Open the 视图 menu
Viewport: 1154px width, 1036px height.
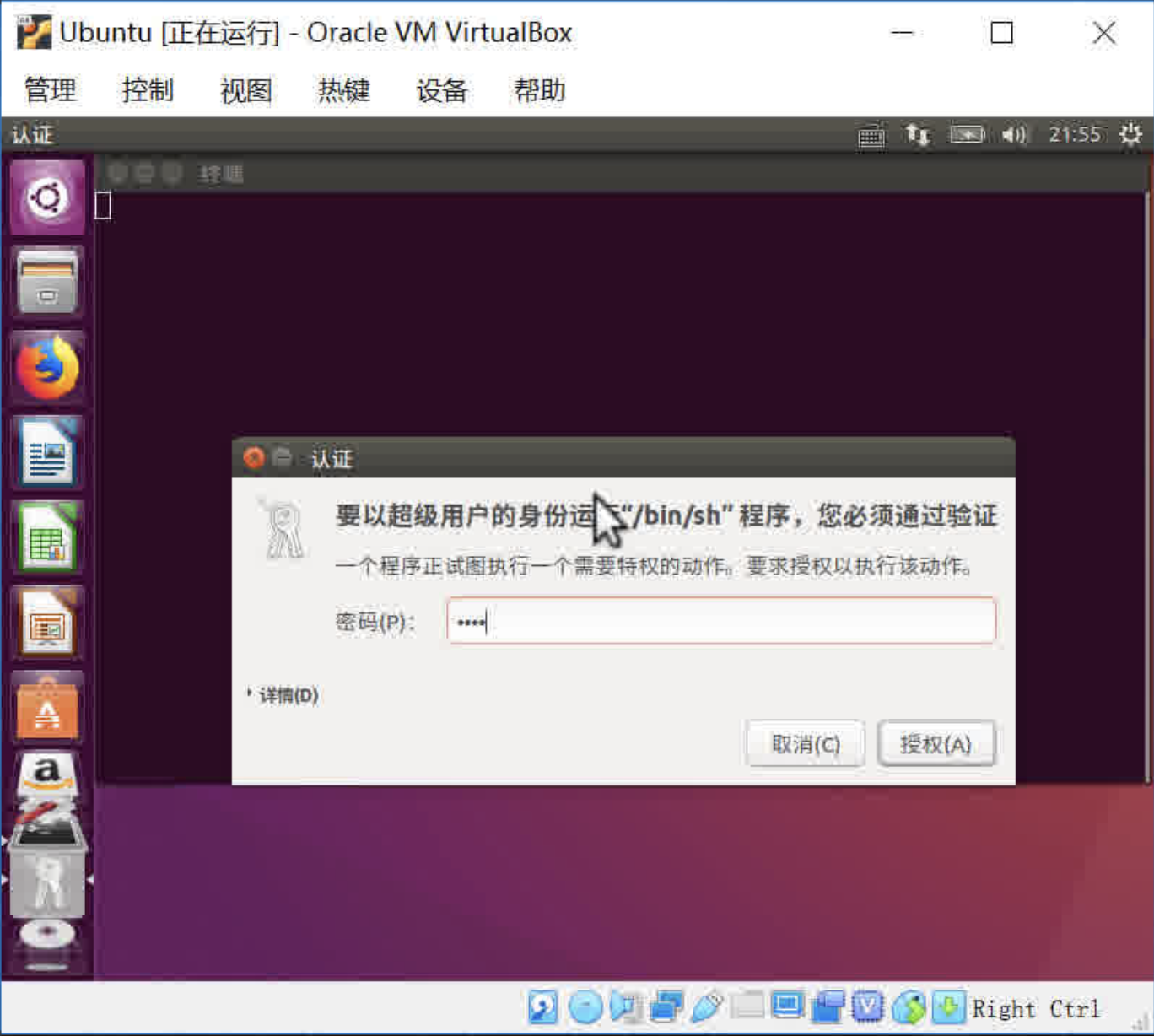pyautogui.click(x=245, y=89)
